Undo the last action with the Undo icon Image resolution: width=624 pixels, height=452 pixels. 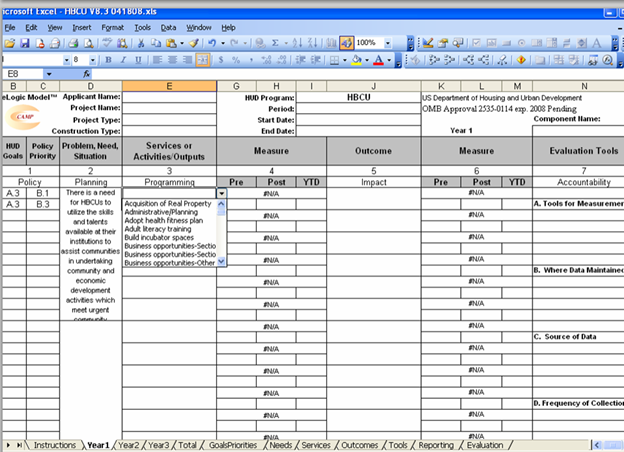[212, 43]
